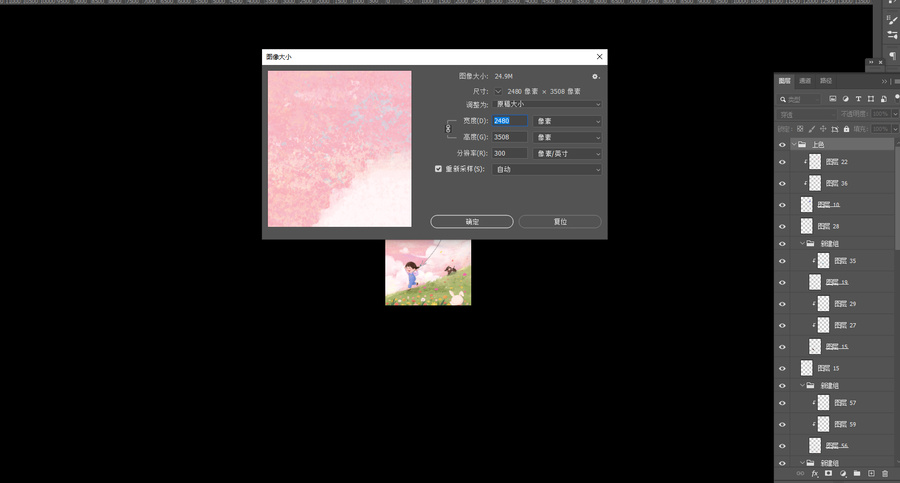Collapse the Layers panel double-arrow icon
Screen dimensions: 900x483
[885, 82]
